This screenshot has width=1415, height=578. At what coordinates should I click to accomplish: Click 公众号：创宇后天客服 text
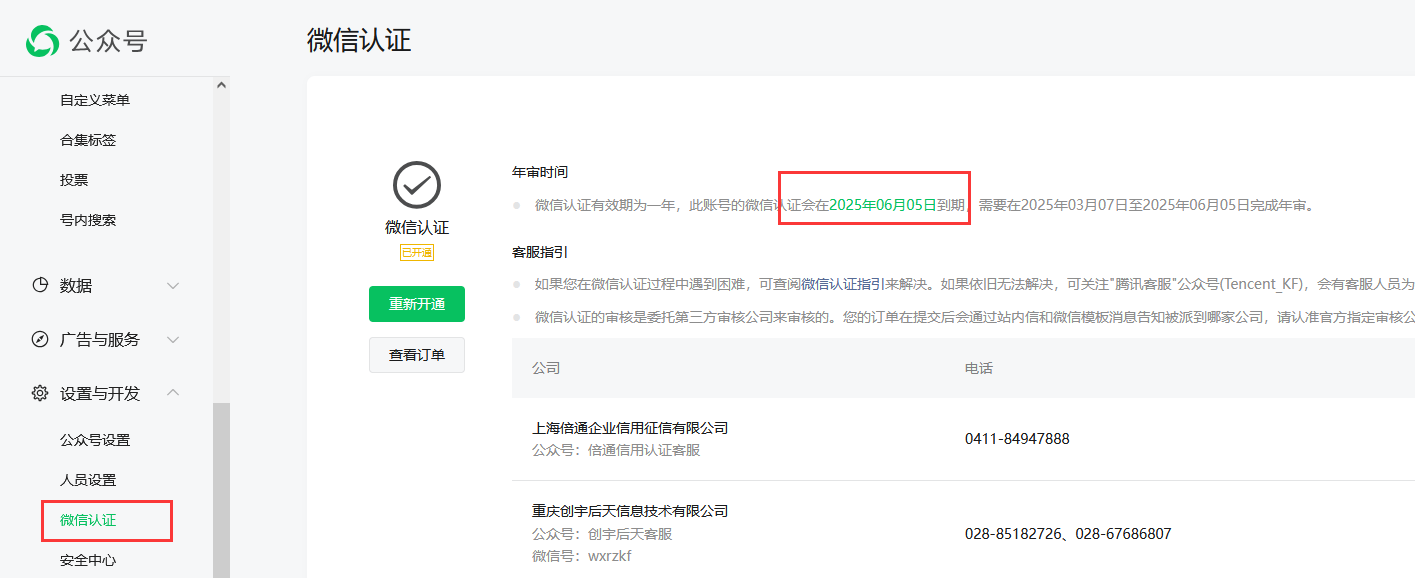[602, 534]
